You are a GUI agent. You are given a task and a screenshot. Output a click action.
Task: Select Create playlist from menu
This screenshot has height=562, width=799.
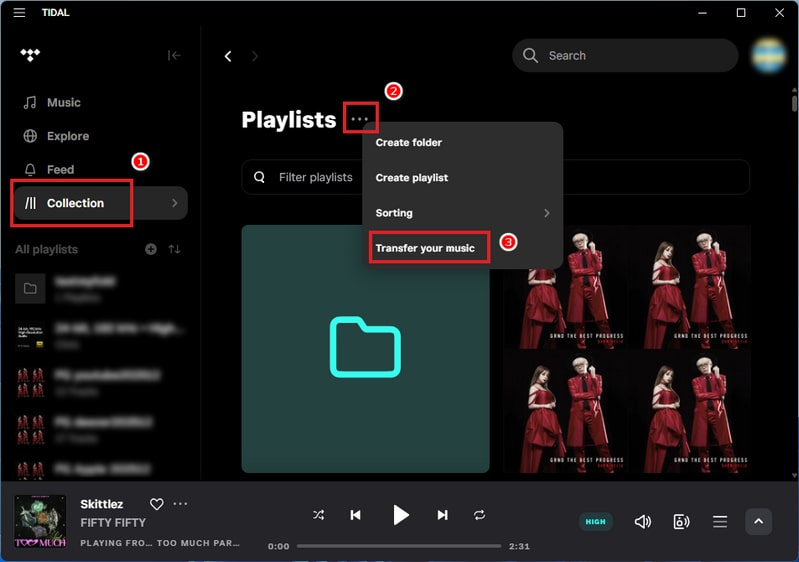point(412,178)
